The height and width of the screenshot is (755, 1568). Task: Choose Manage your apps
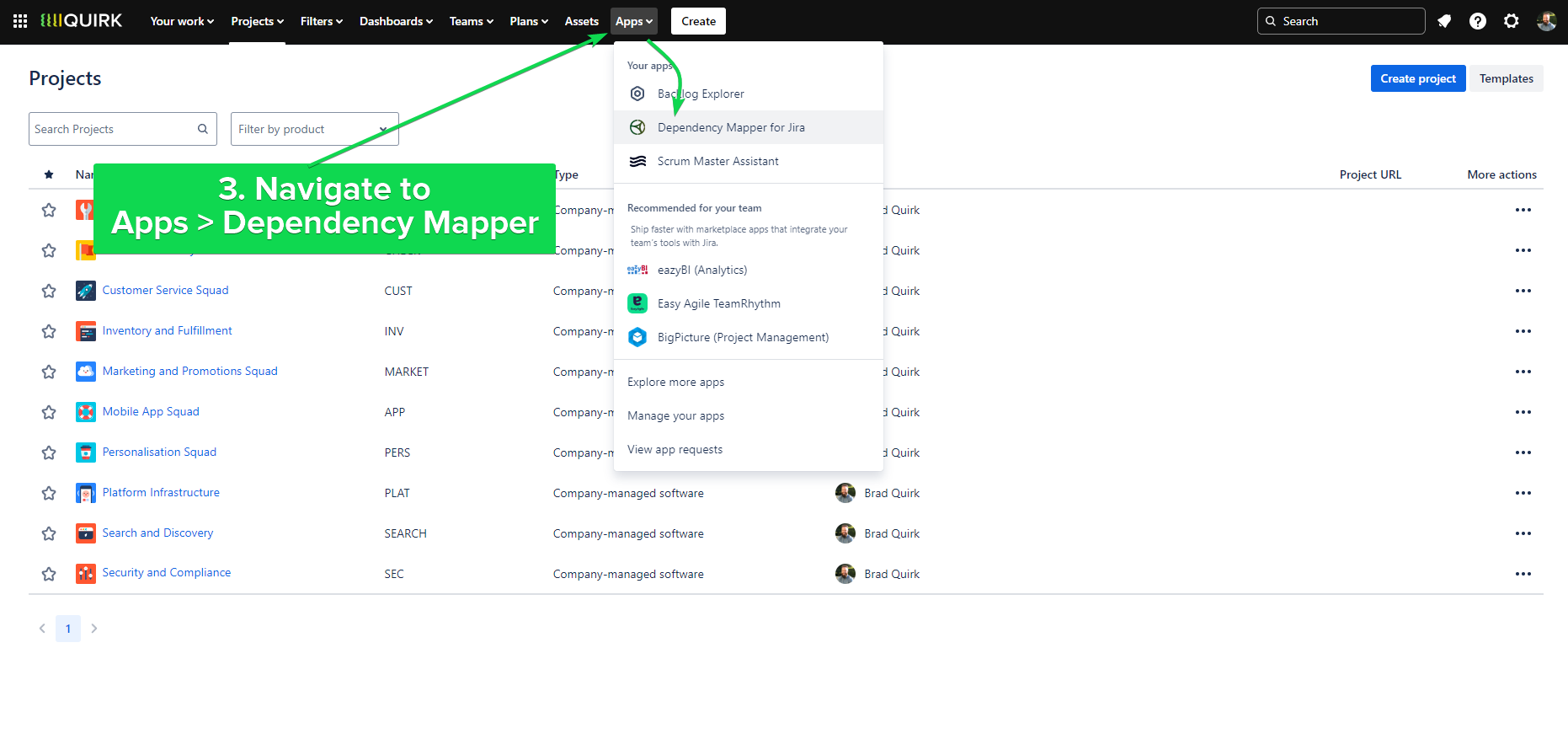[749, 415]
